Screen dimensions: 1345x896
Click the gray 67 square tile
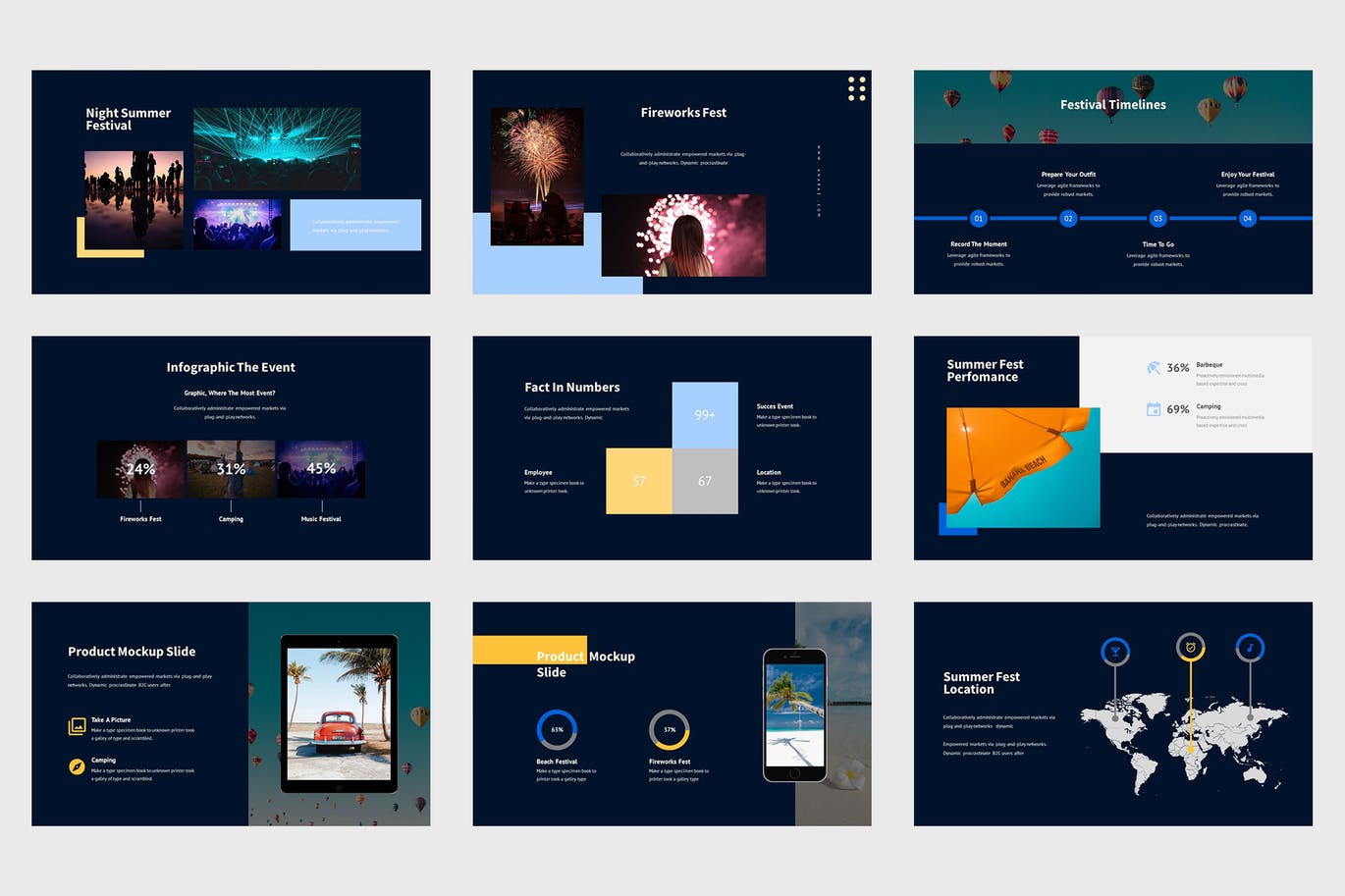(705, 481)
